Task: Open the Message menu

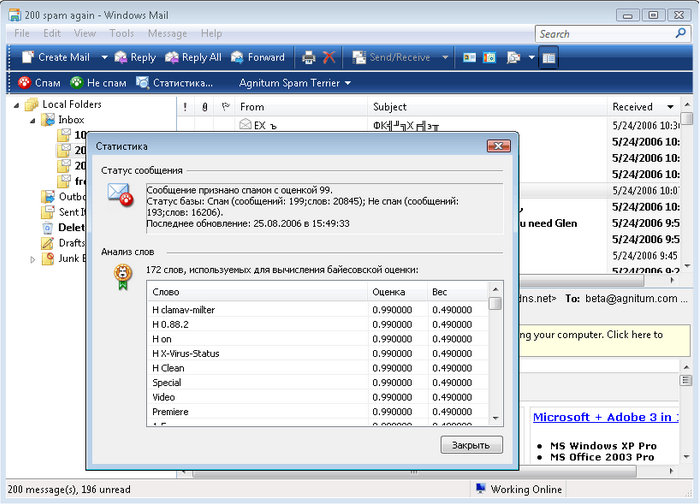Action: (167, 33)
